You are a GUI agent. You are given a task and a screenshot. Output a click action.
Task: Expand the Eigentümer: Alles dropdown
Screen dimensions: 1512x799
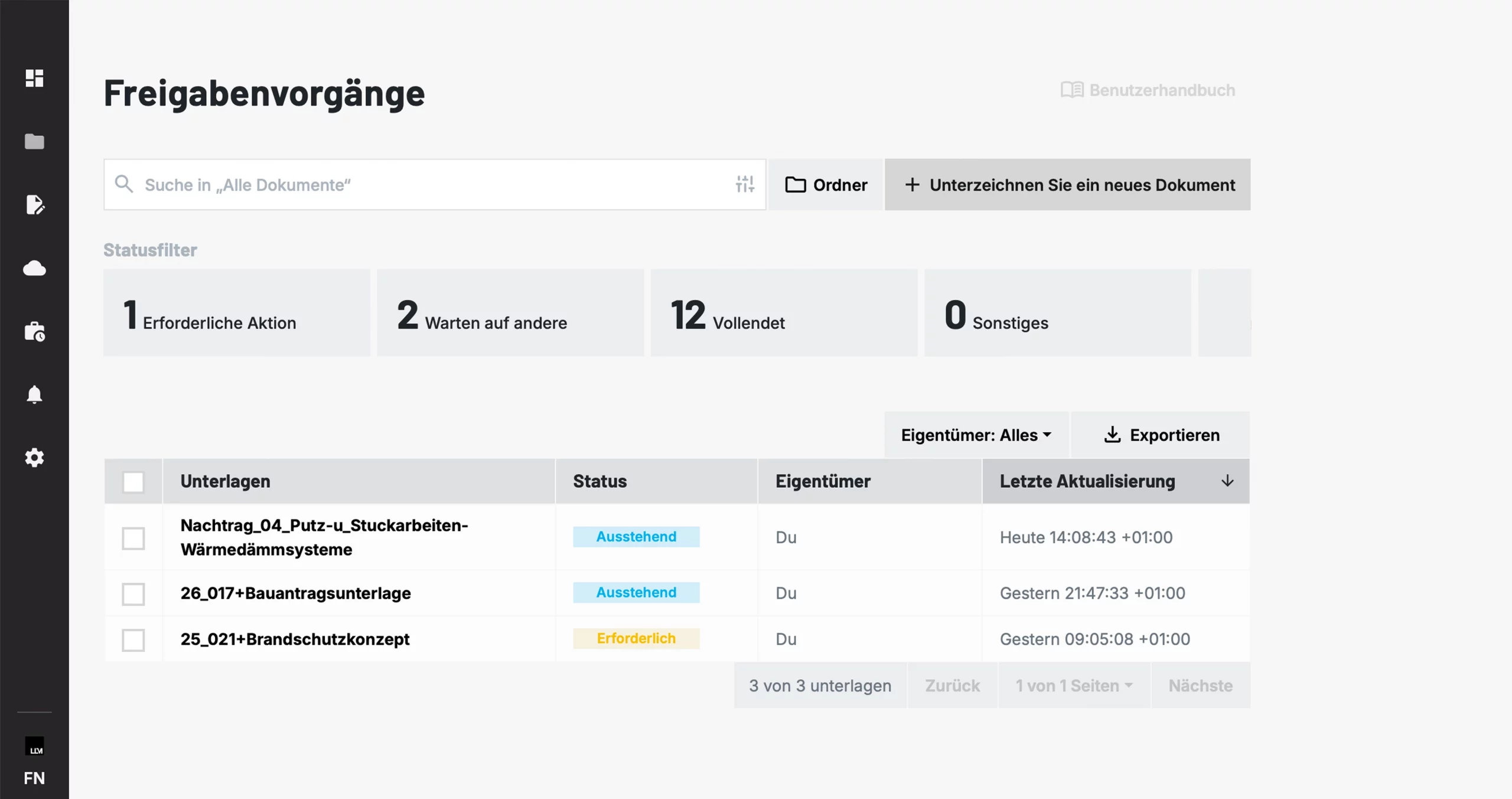point(976,435)
